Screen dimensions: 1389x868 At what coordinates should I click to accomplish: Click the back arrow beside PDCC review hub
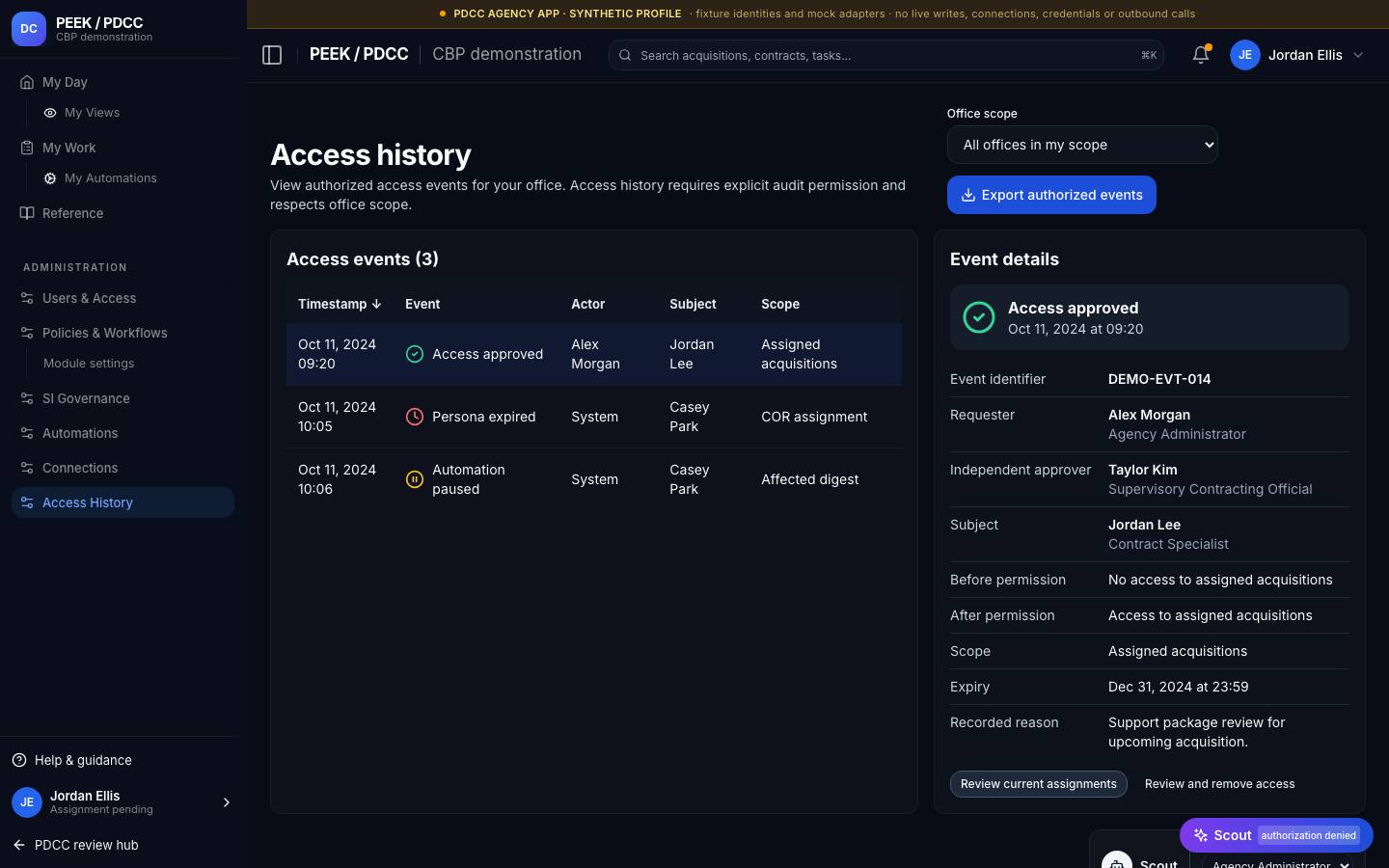(19, 845)
